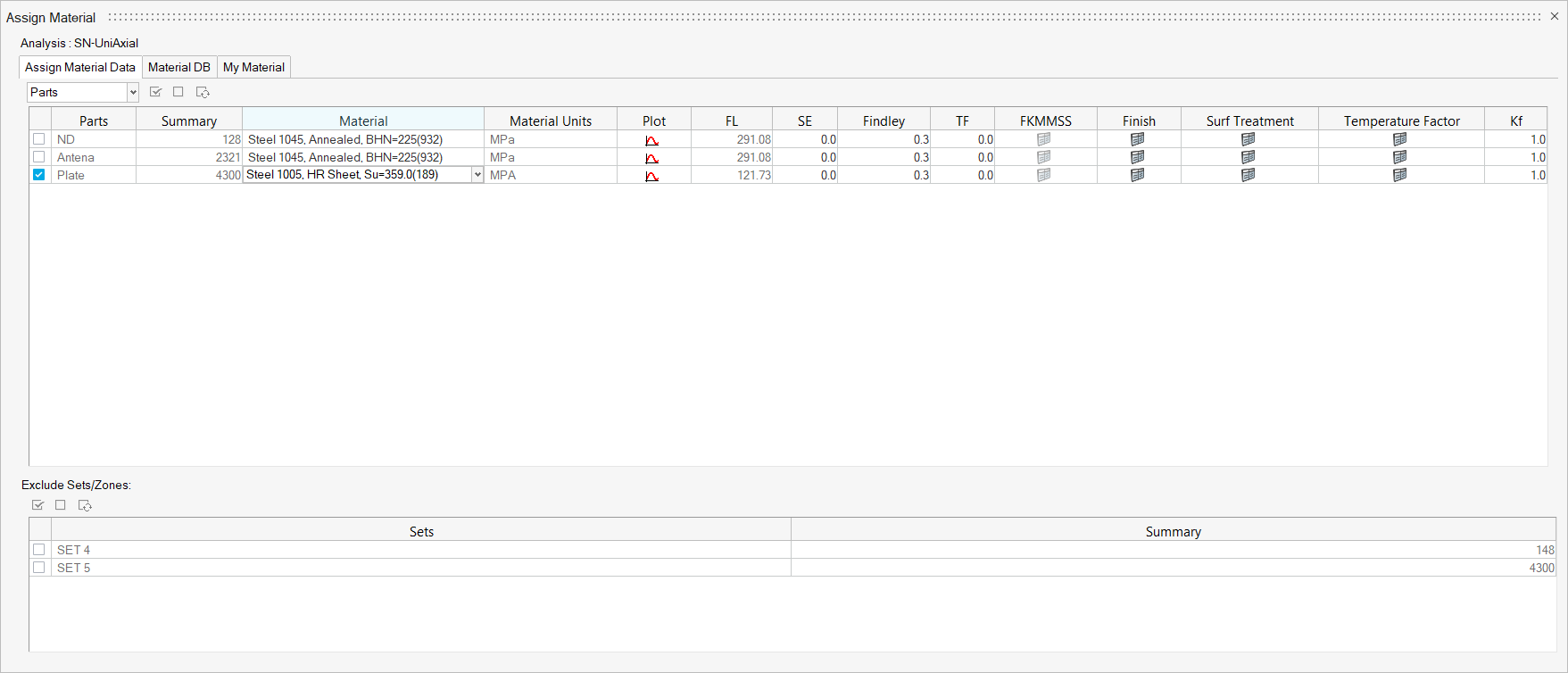Open the My Material tab
Viewport: 1568px width, 673px height.
coord(253,67)
